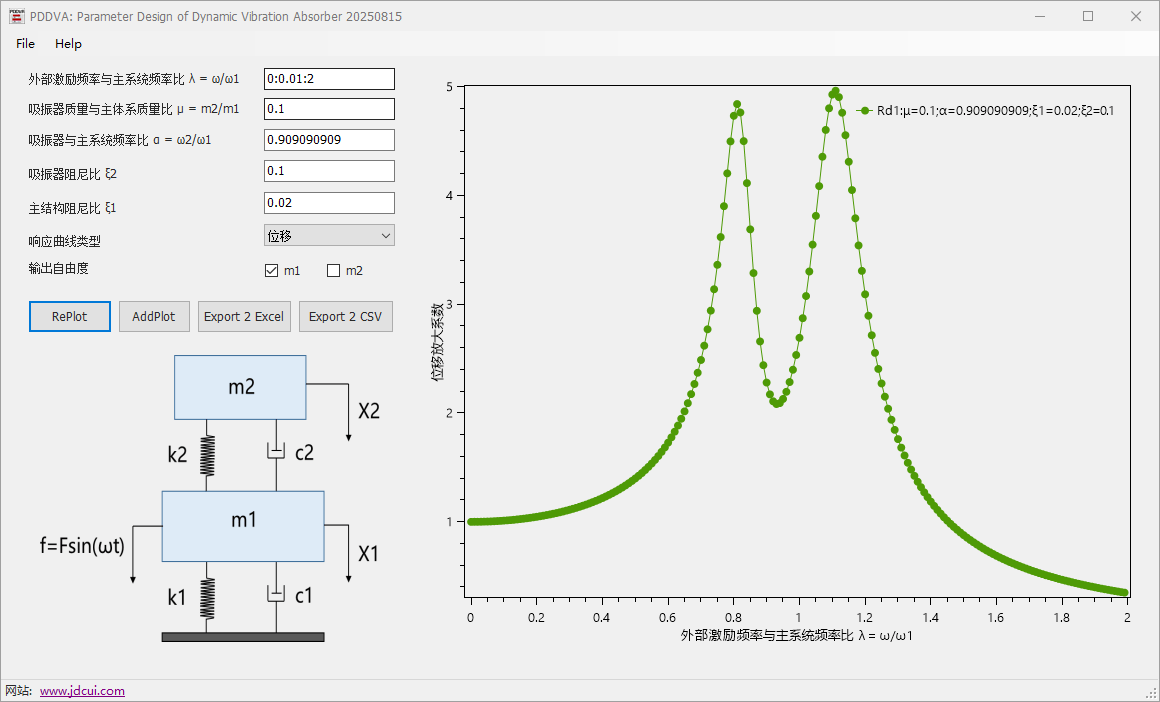Enable the m2 output checkbox

tap(334, 271)
